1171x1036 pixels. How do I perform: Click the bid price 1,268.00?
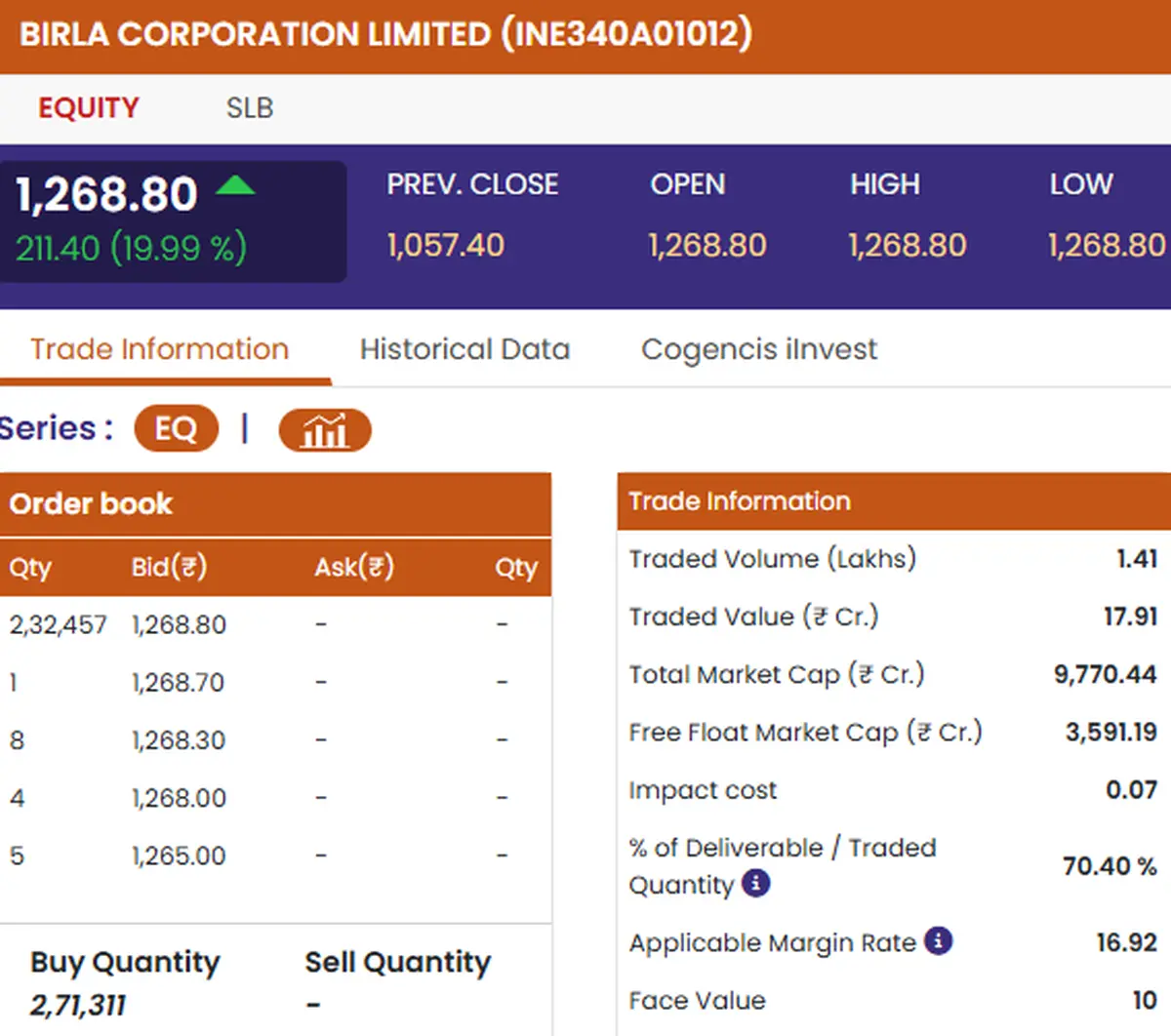click(x=179, y=798)
